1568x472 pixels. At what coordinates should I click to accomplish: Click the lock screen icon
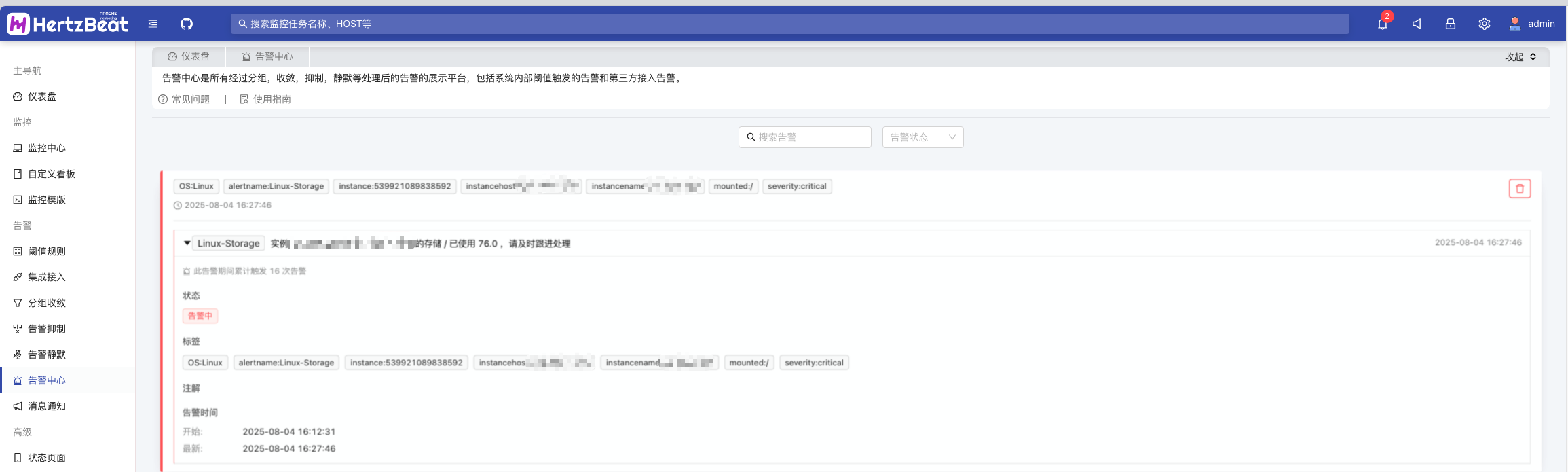1451,24
